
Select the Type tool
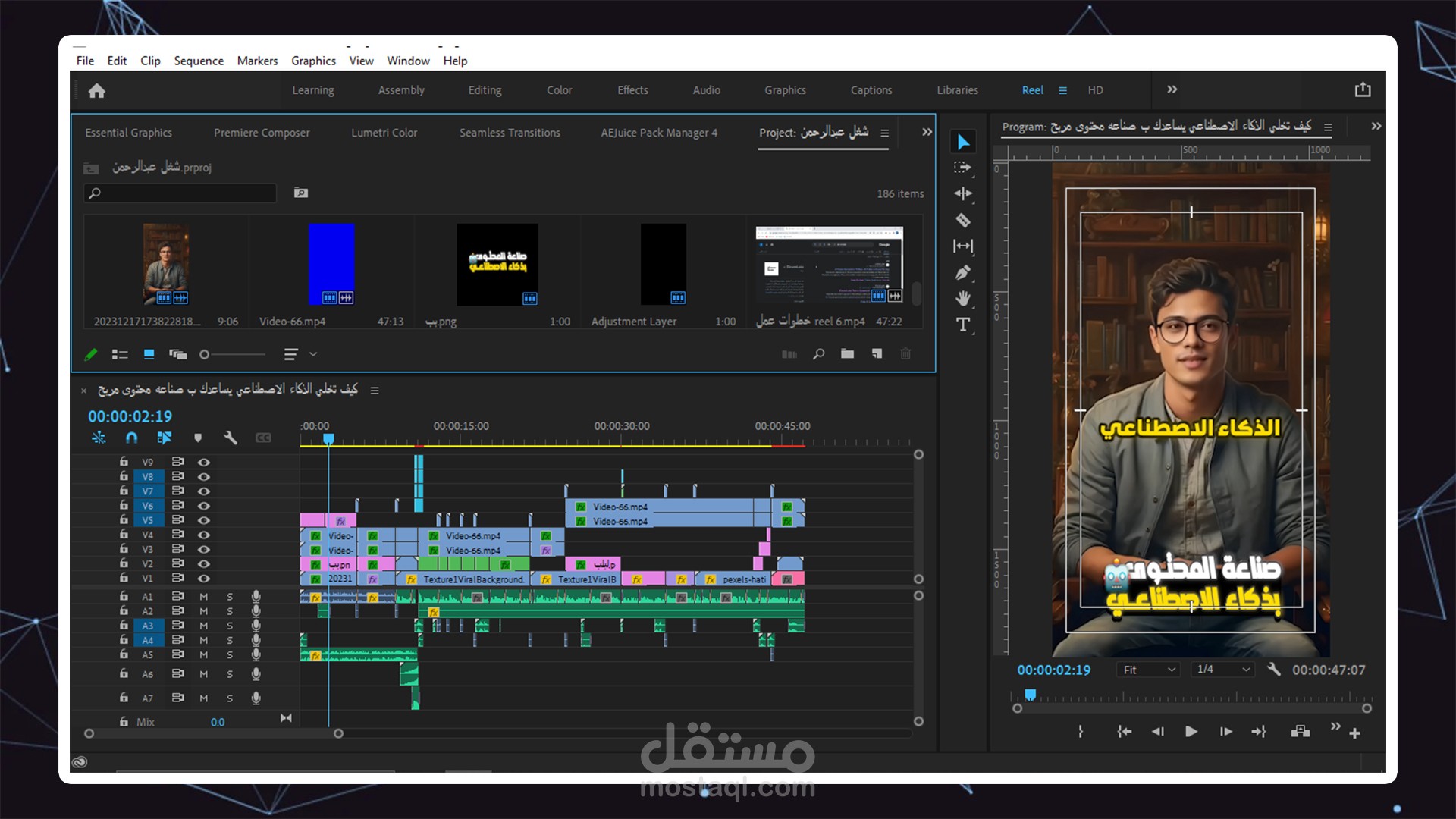coord(963,325)
